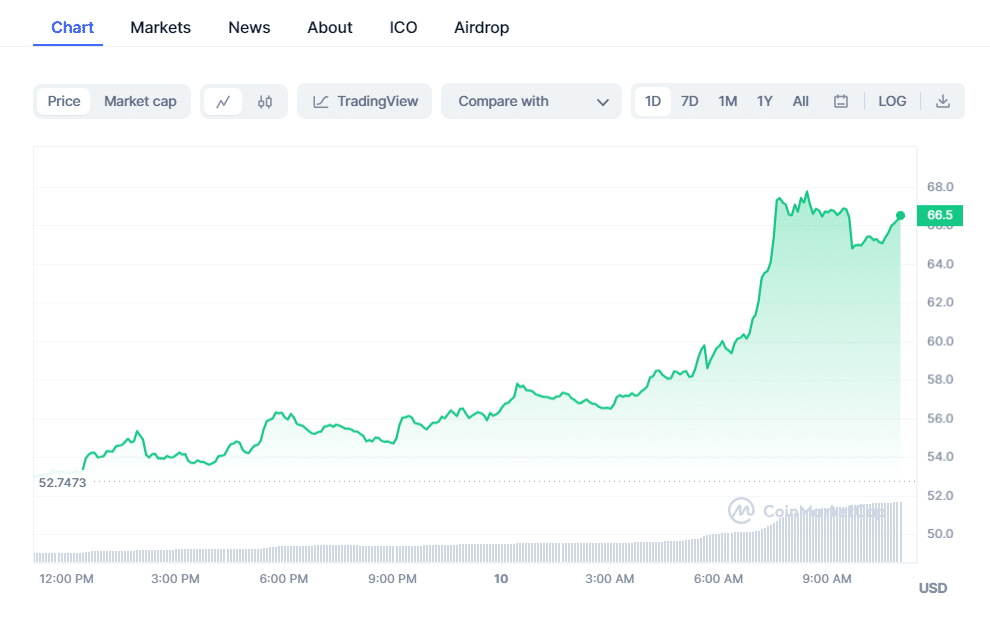
Task: Click the current price endpoint dot
Action: click(x=900, y=215)
